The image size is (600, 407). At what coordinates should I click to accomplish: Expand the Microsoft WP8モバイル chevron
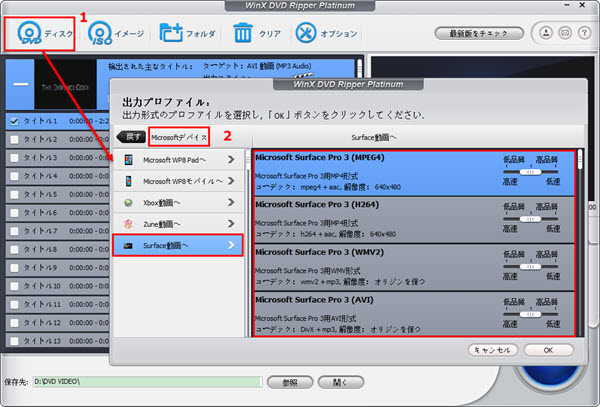point(231,181)
